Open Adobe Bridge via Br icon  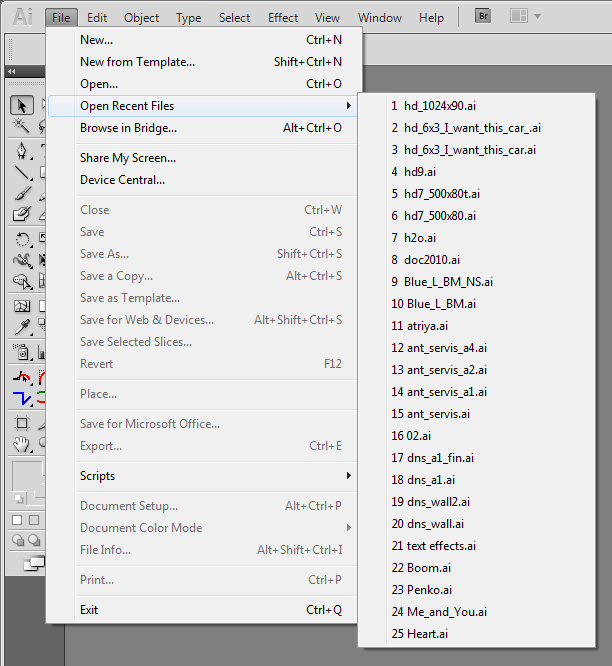coord(483,16)
